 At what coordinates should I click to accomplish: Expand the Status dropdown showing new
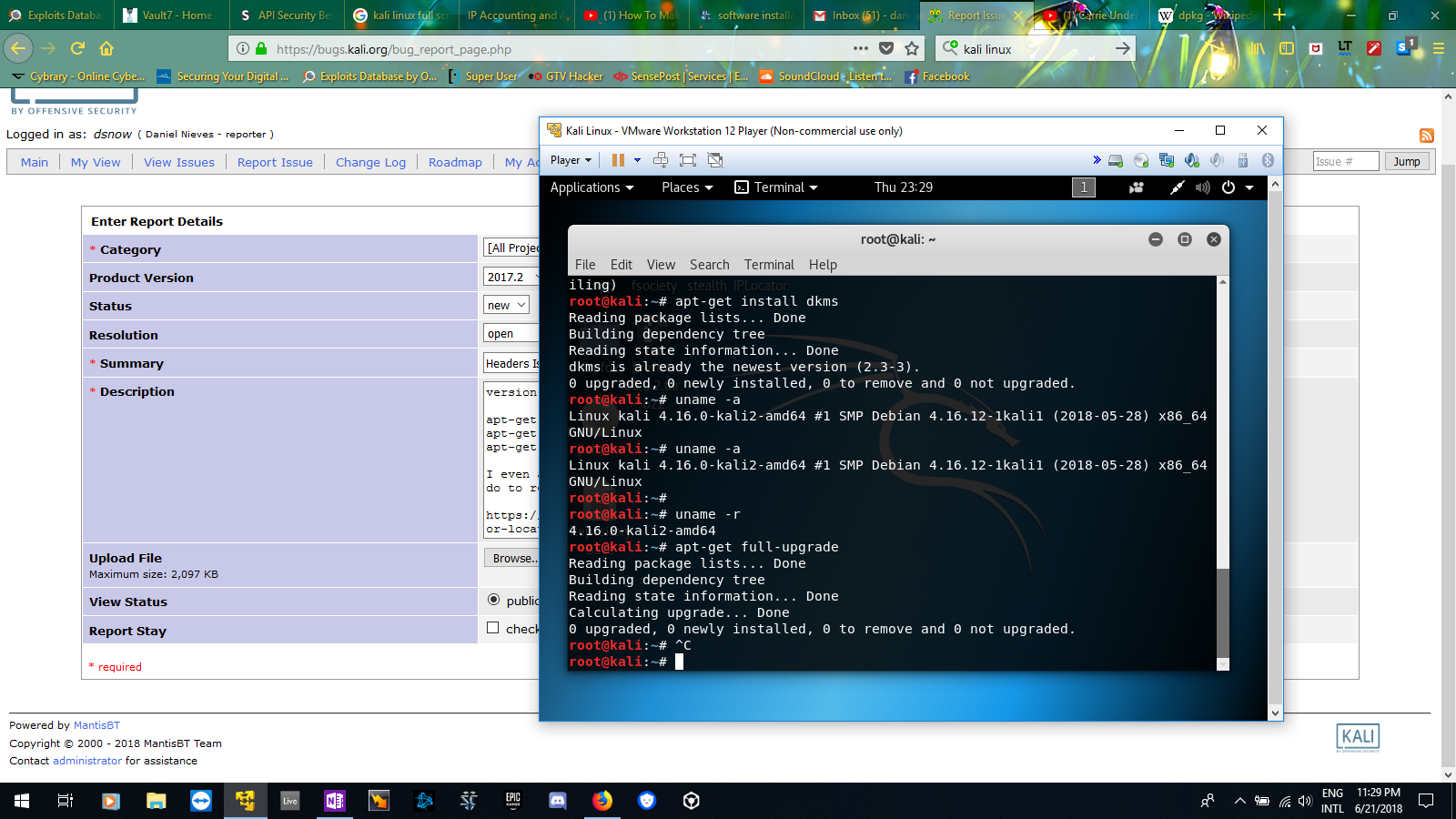(506, 306)
